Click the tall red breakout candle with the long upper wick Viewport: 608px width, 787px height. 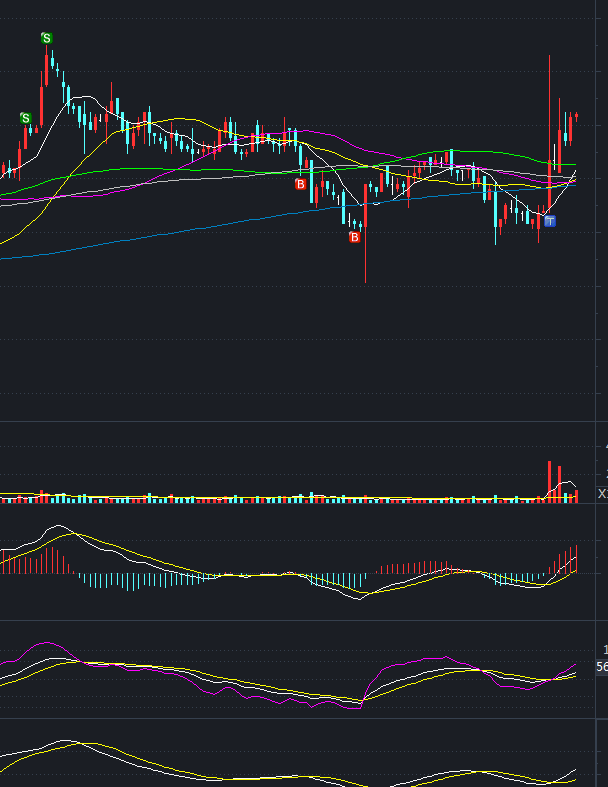click(549, 133)
